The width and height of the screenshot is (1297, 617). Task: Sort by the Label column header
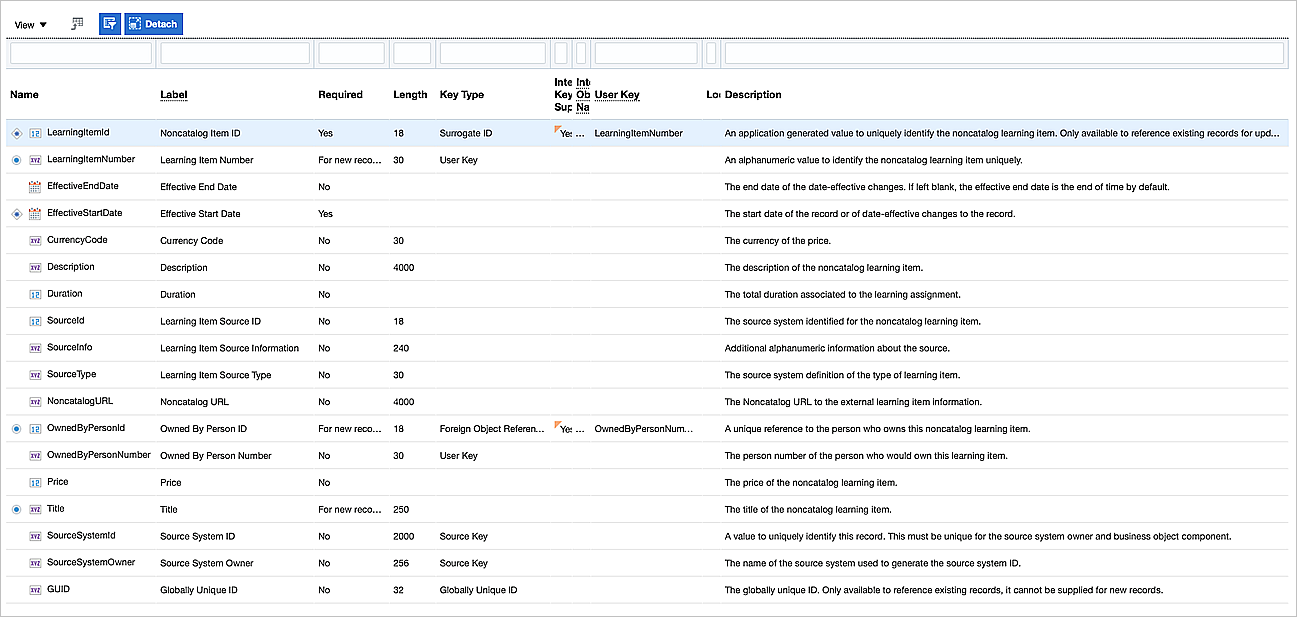click(174, 95)
